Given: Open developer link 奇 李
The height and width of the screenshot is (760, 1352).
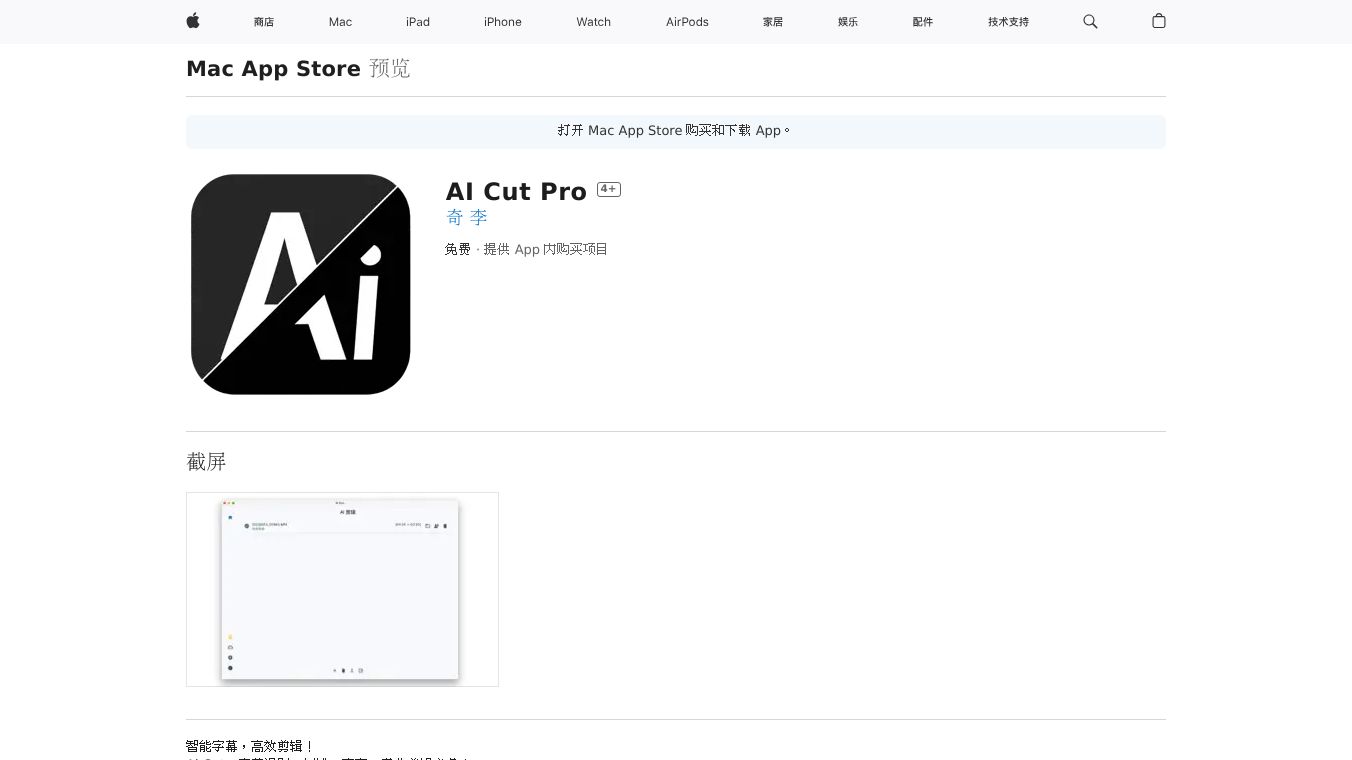Looking at the screenshot, I should (x=467, y=218).
